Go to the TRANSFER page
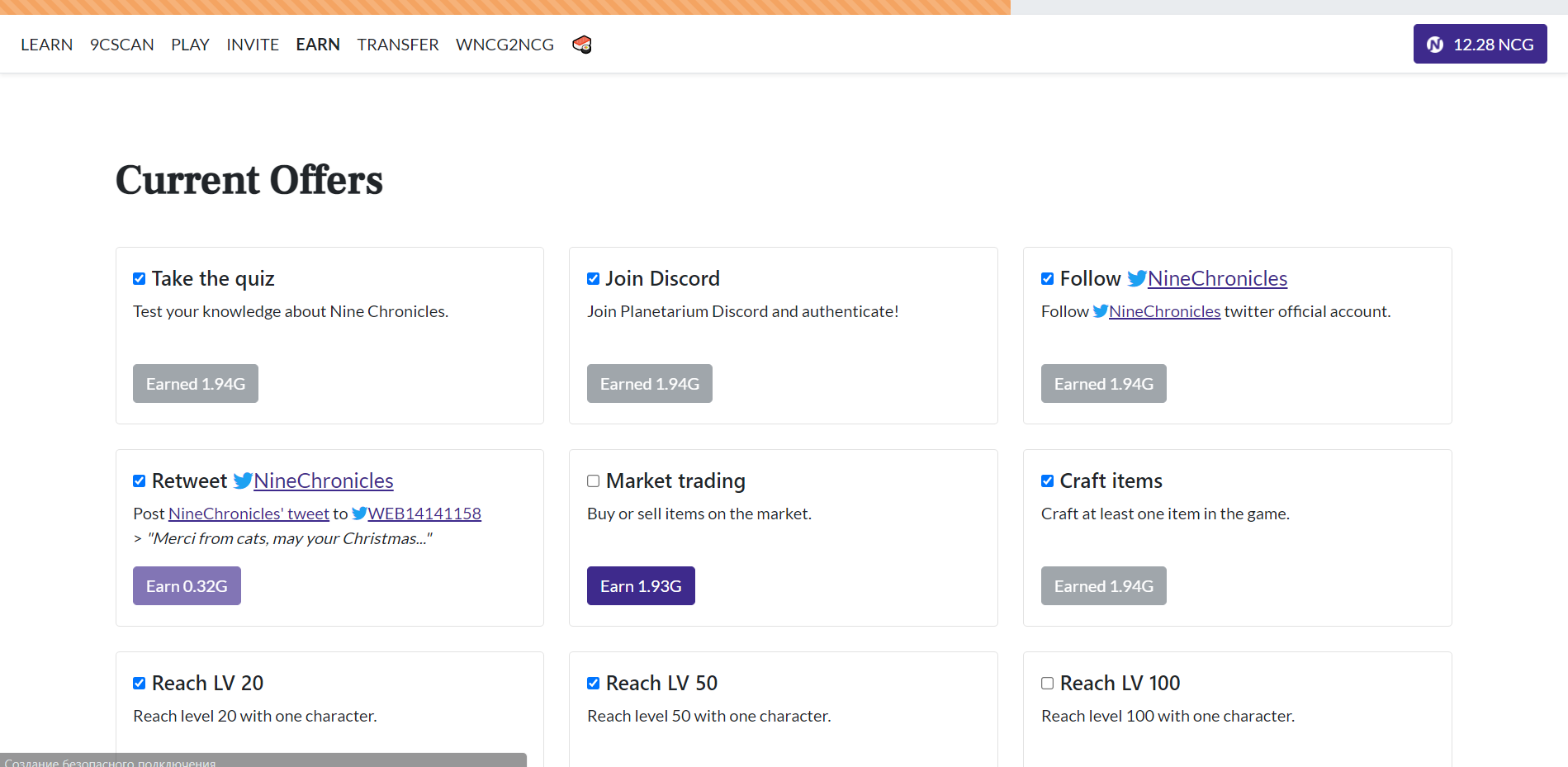Screen dimensions: 1568x767 coord(398,45)
